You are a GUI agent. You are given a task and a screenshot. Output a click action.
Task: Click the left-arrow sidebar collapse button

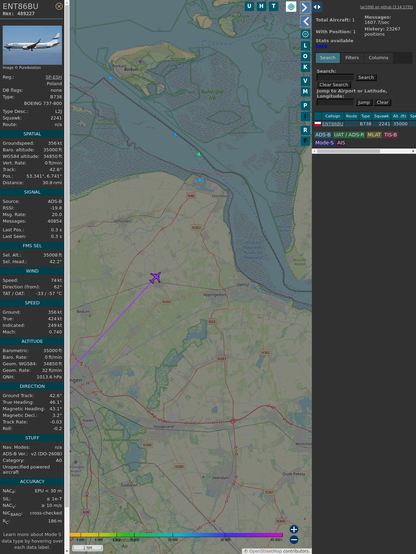pos(305,22)
